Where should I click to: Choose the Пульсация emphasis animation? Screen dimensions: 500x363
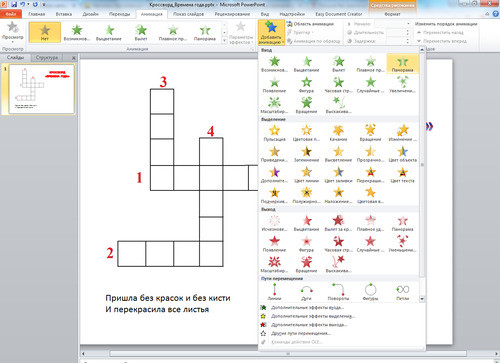pyautogui.click(x=274, y=133)
